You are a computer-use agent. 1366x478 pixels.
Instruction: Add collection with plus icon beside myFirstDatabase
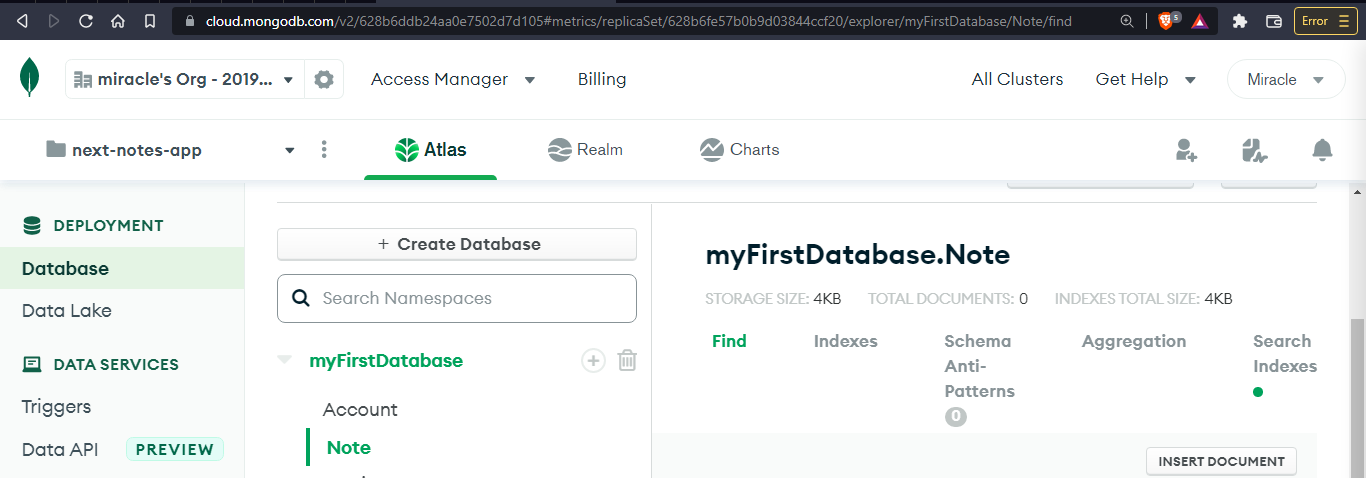(593, 361)
